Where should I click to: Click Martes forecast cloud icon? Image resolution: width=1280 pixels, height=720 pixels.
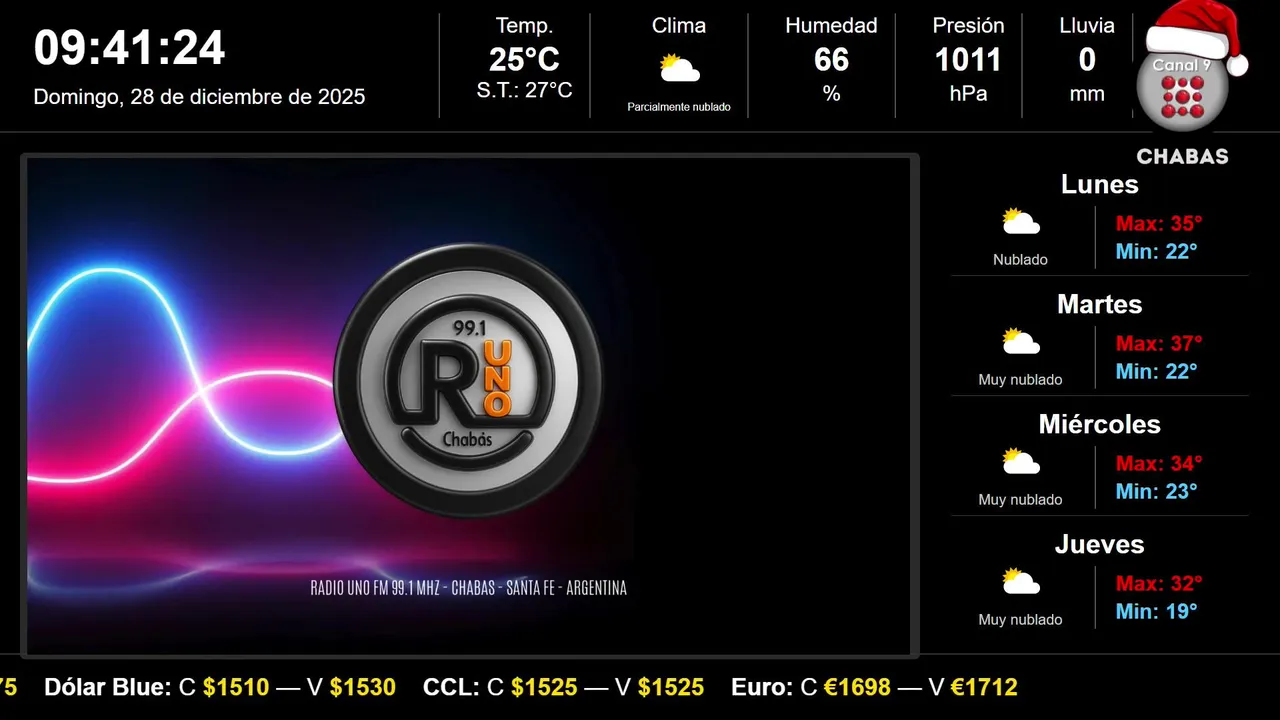pos(1021,342)
